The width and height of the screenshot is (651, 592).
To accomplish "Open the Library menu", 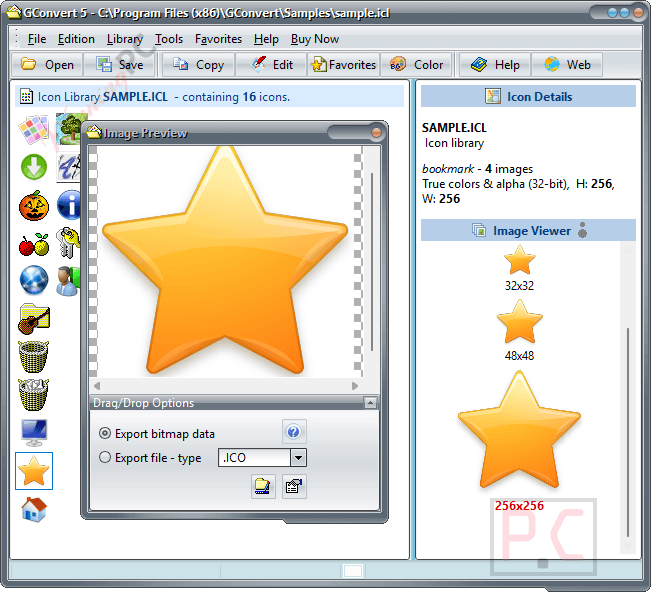I will pos(125,39).
